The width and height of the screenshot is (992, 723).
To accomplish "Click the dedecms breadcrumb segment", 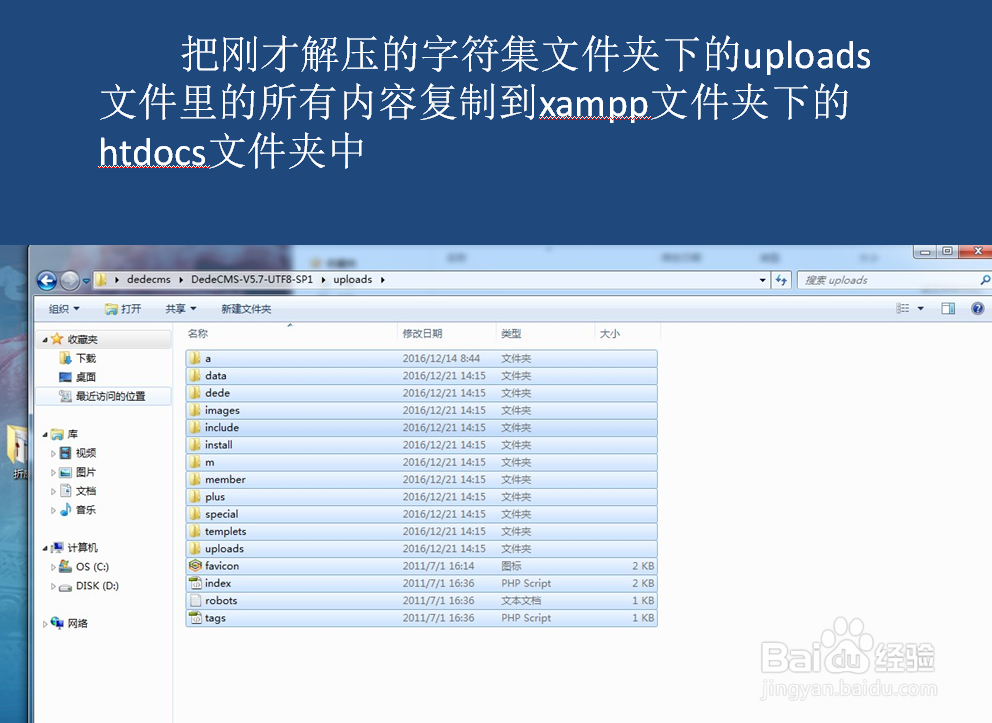I will point(149,280).
